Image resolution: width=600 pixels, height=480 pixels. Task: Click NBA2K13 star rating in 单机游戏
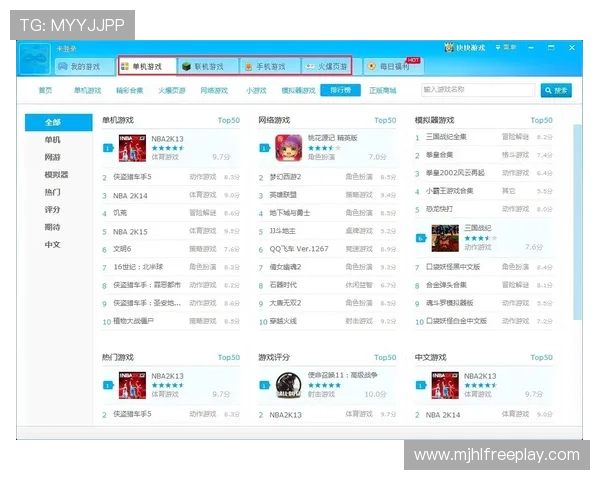click(x=168, y=148)
